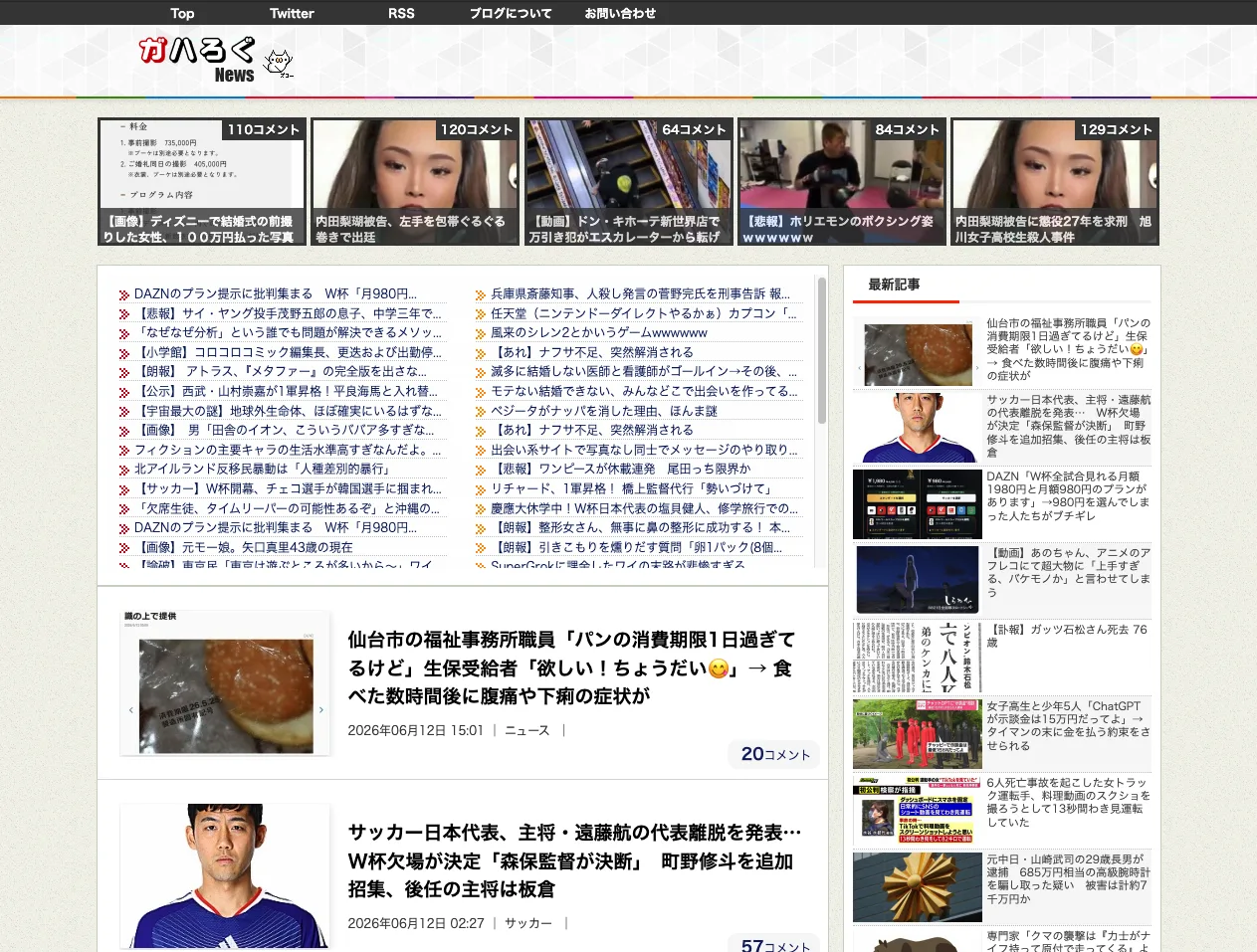Click the anime dubbing video thumbnail in sidebar
This screenshot has height=952, width=1257.
click(918, 581)
